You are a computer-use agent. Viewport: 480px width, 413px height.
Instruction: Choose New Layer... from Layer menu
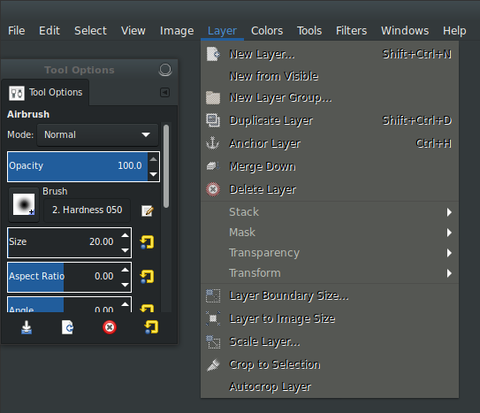coord(330,54)
